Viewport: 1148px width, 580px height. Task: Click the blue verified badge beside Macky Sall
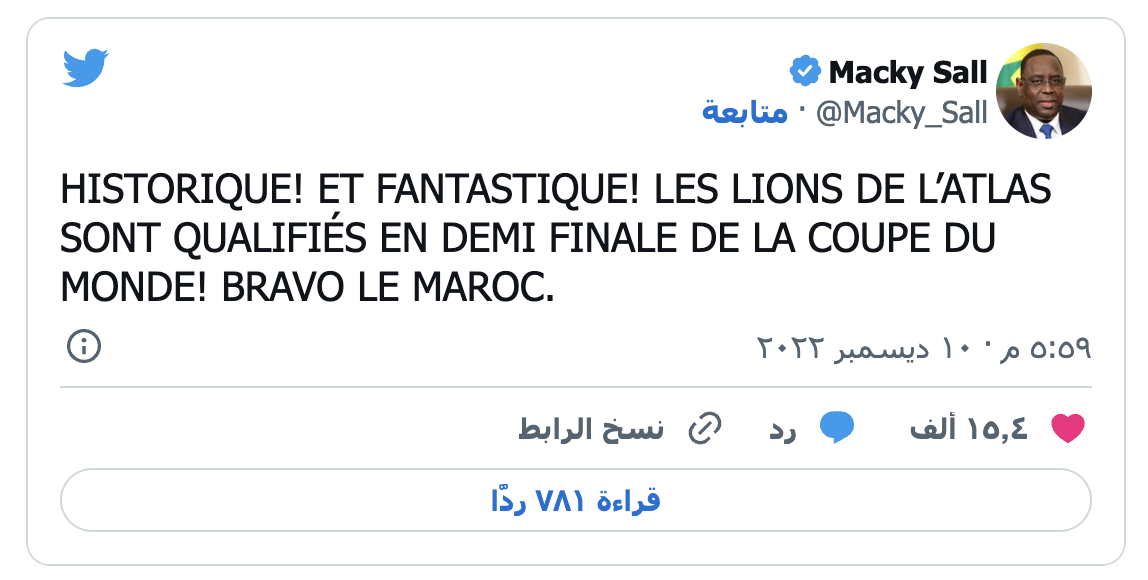coord(805,71)
